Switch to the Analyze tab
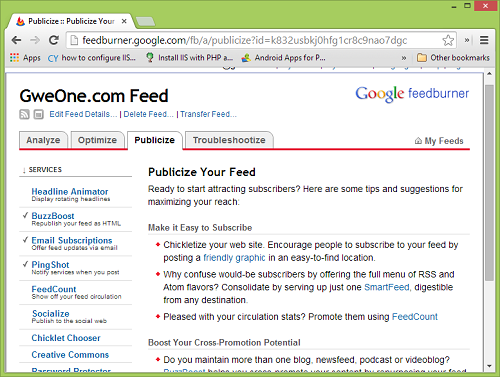 (x=43, y=140)
